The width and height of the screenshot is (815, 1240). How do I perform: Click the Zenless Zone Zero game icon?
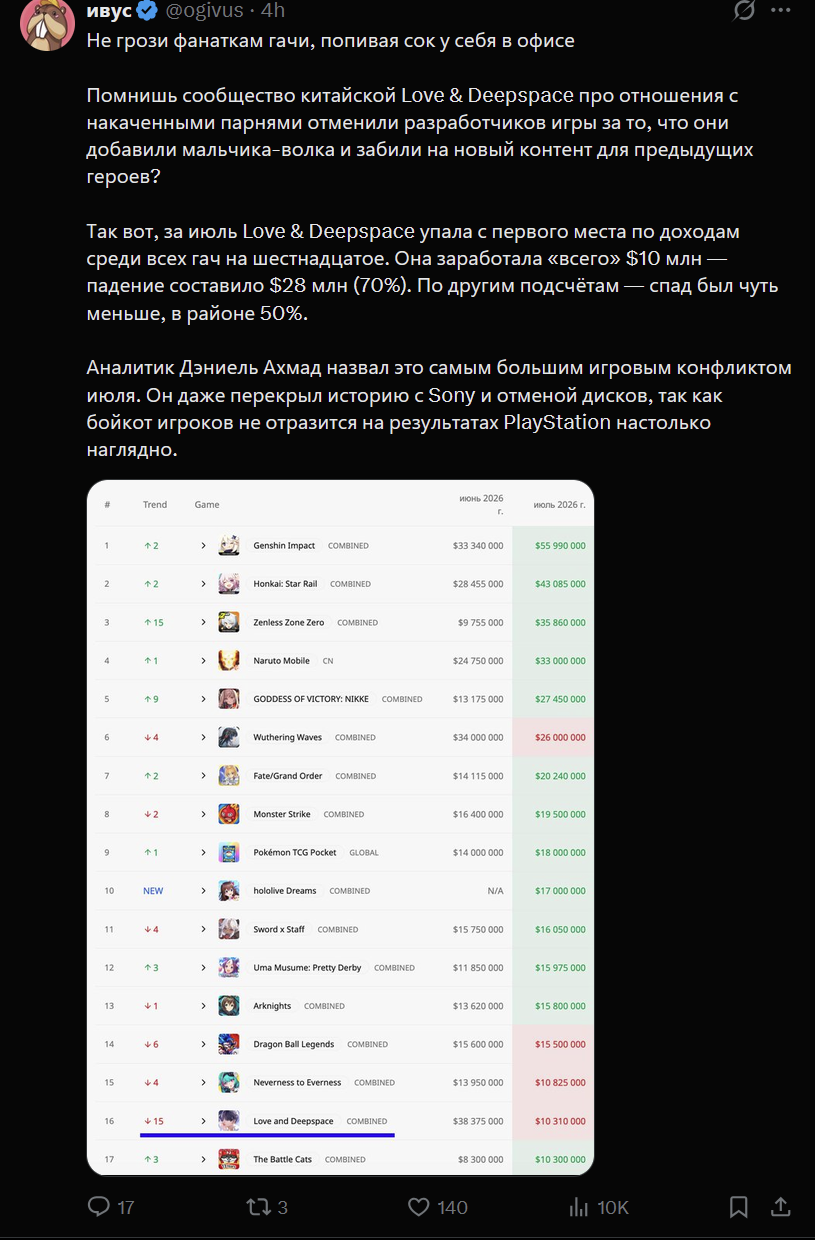point(229,622)
